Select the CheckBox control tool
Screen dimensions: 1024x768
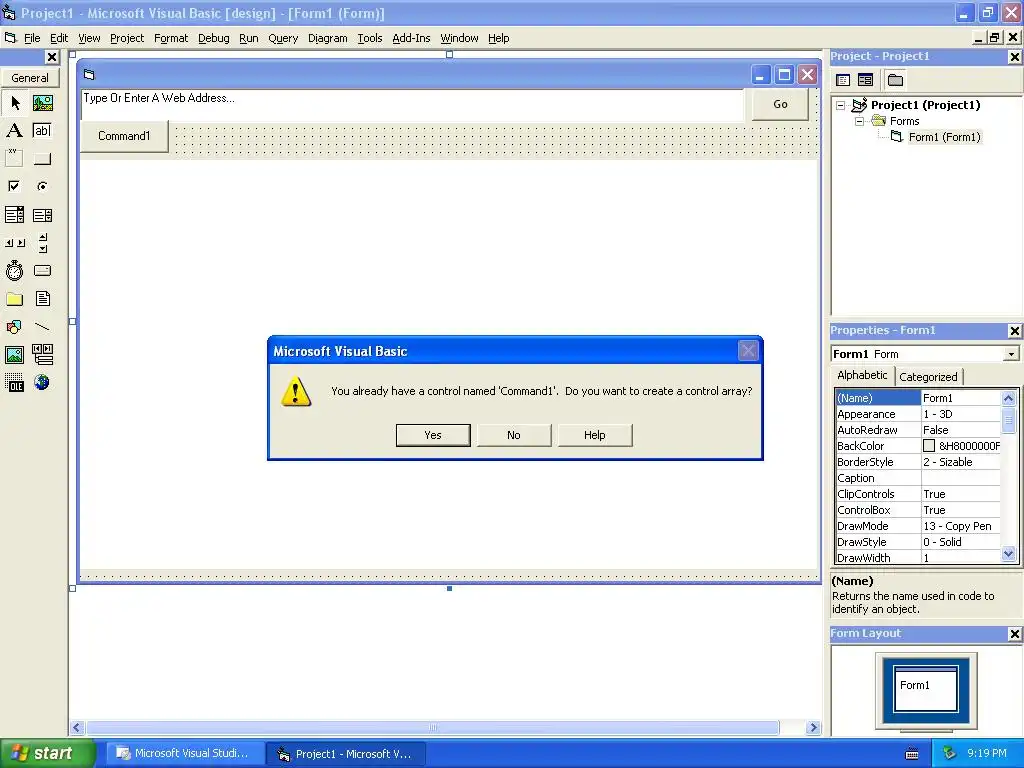click(x=15, y=187)
